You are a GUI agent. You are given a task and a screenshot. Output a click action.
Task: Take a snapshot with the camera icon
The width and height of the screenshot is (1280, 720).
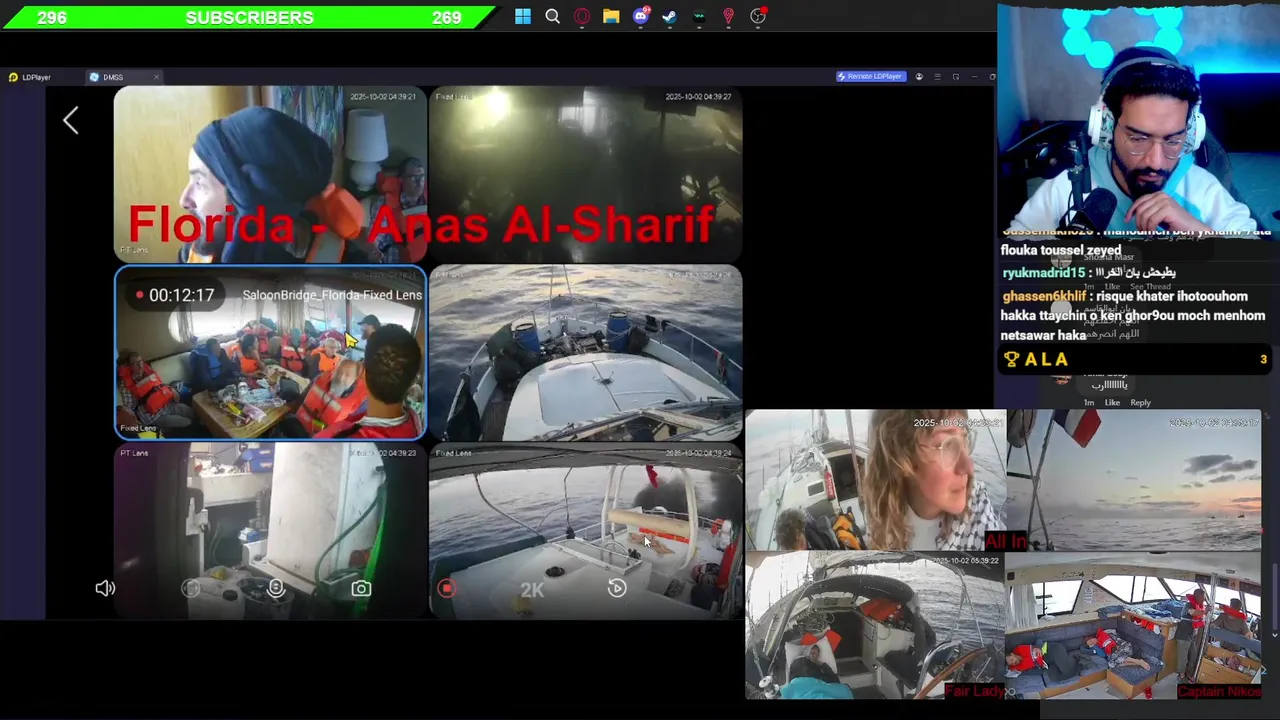pos(361,588)
